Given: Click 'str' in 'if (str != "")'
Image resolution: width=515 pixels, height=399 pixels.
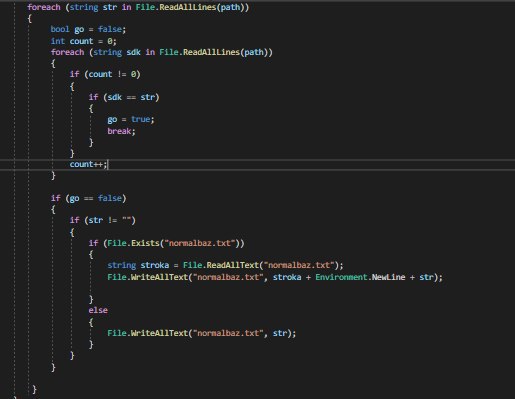Looking at the screenshot, I should (95, 220).
